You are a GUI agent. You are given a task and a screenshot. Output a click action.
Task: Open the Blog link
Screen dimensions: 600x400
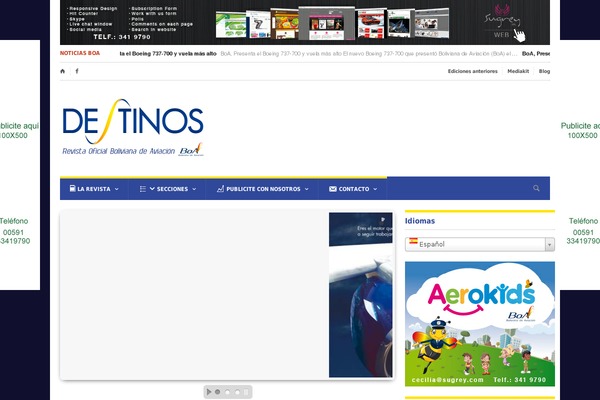pyautogui.click(x=544, y=71)
